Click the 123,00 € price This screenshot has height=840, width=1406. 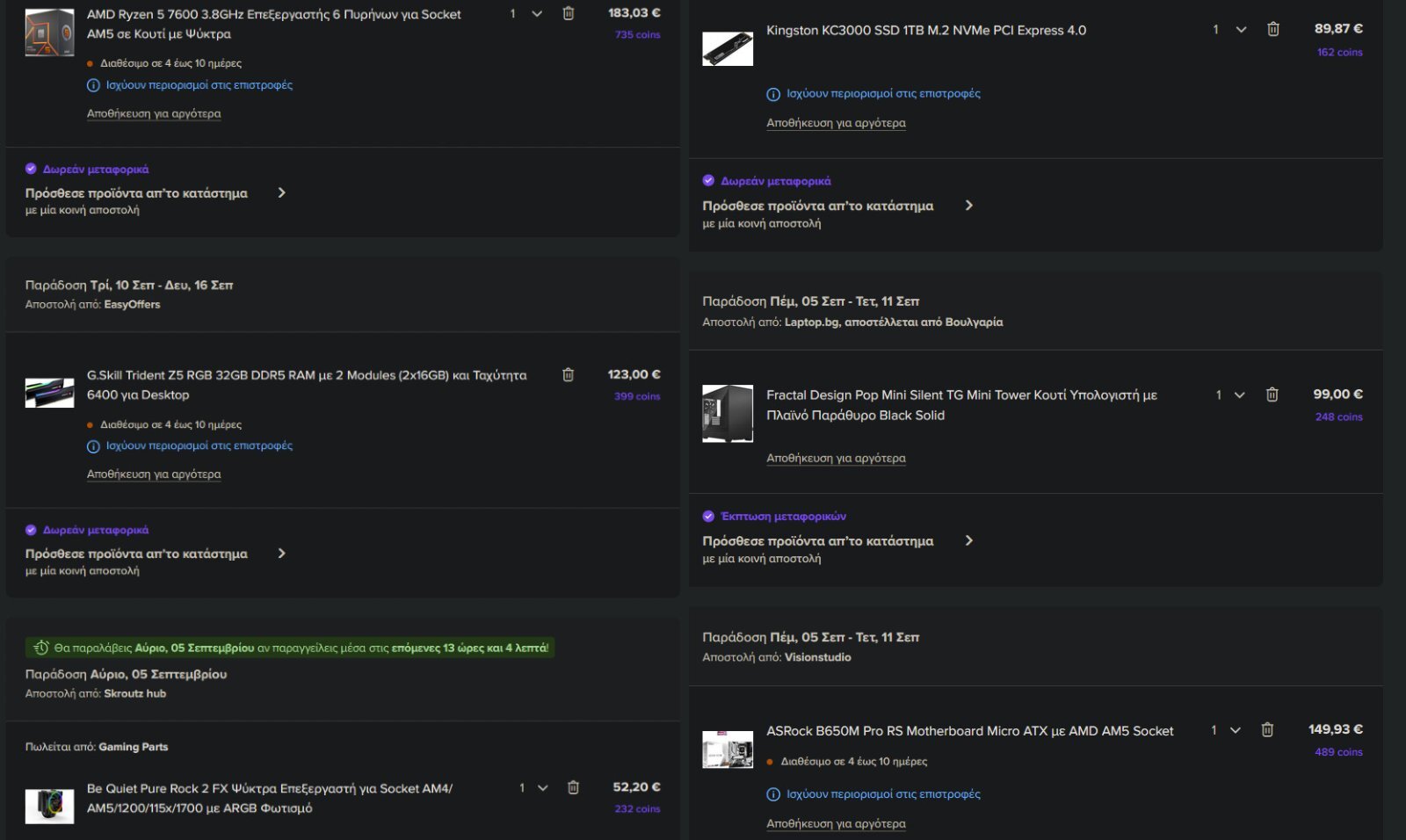(x=634, y=374)
